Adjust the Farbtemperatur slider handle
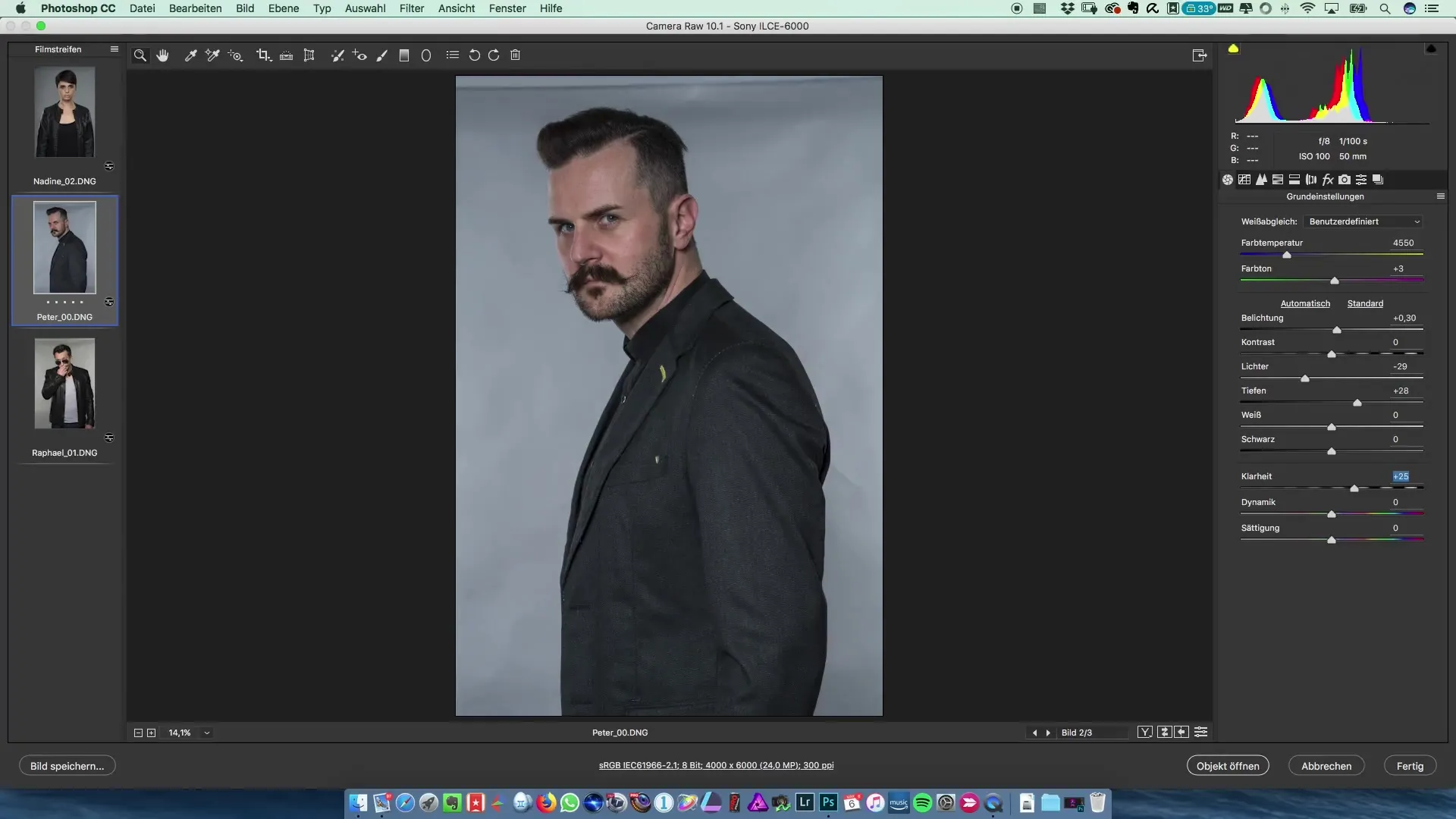 click(1287, 255)
